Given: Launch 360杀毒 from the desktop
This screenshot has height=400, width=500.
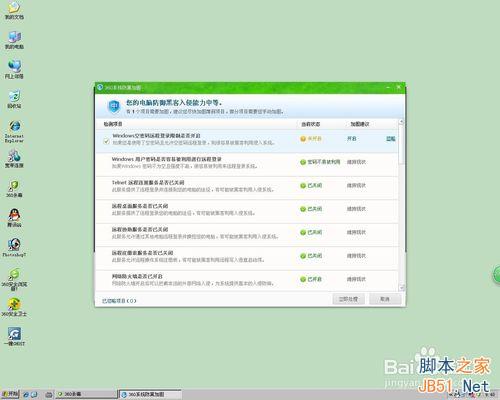Looking at the screenshot, I should pos(14,189).
